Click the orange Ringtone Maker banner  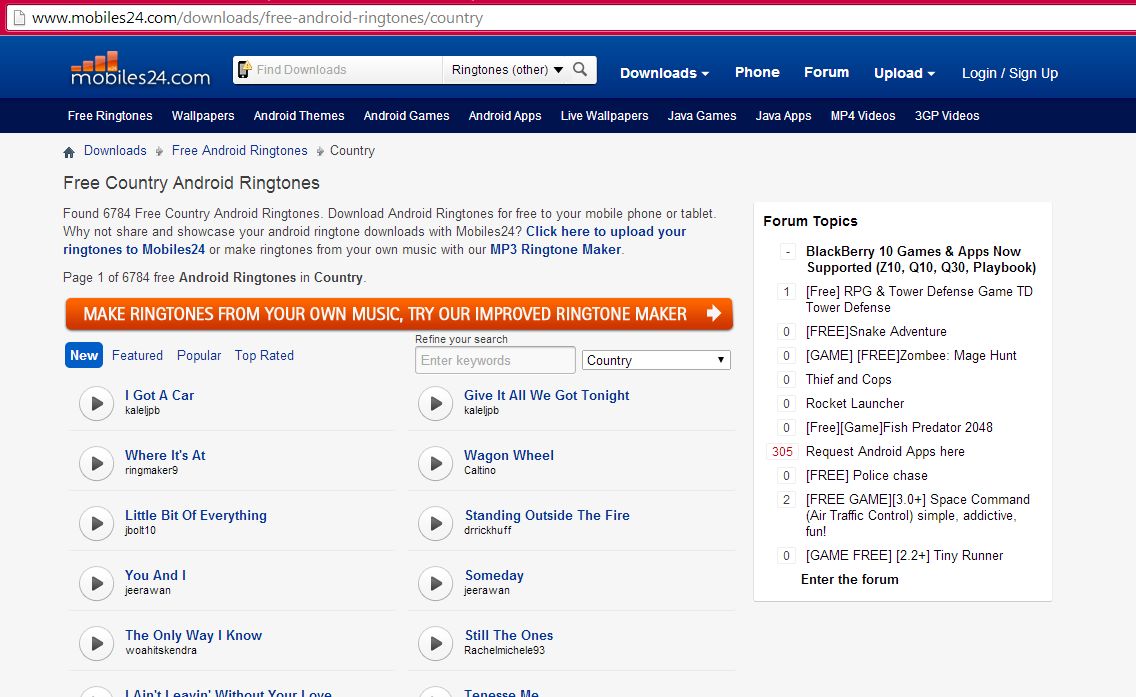click(399, 314)
